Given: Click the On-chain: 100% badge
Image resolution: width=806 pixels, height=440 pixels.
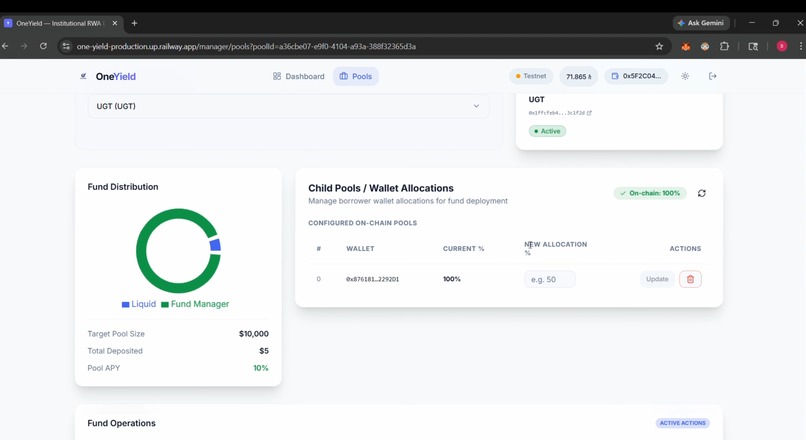Looking at the screenshot, I should [650, 193].
